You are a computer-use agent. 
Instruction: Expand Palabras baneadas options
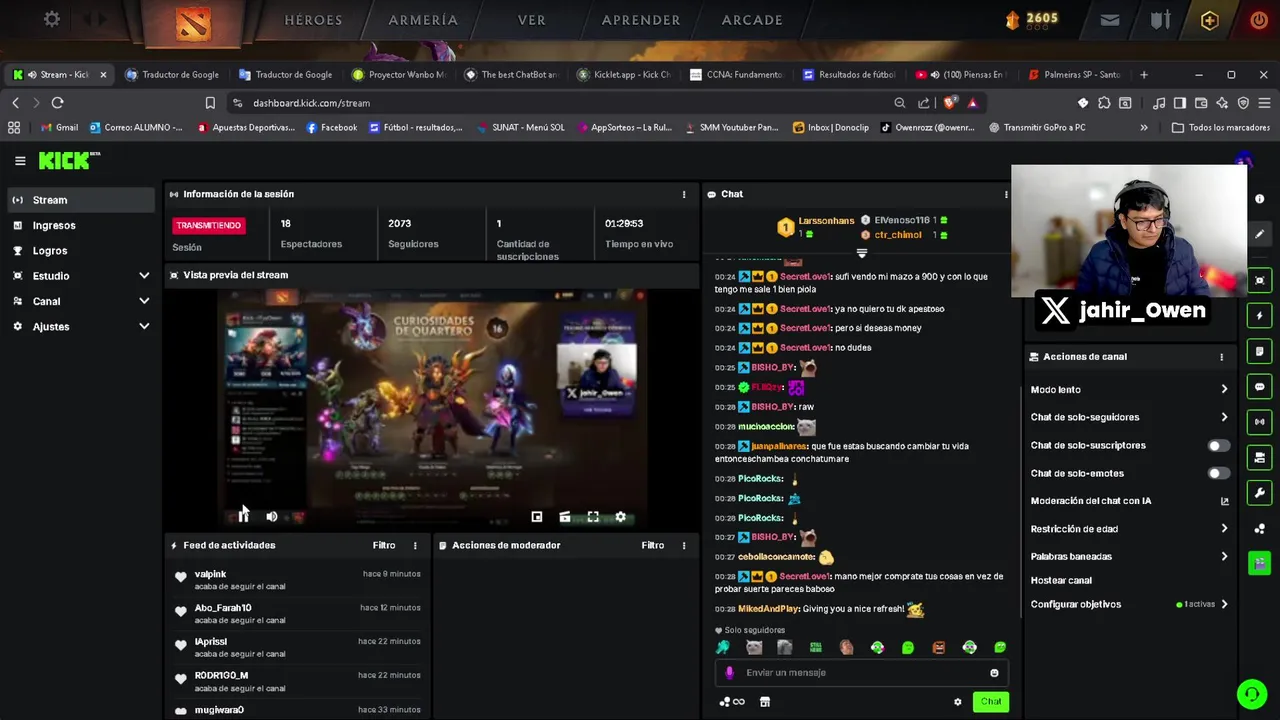pos(1224,556)
